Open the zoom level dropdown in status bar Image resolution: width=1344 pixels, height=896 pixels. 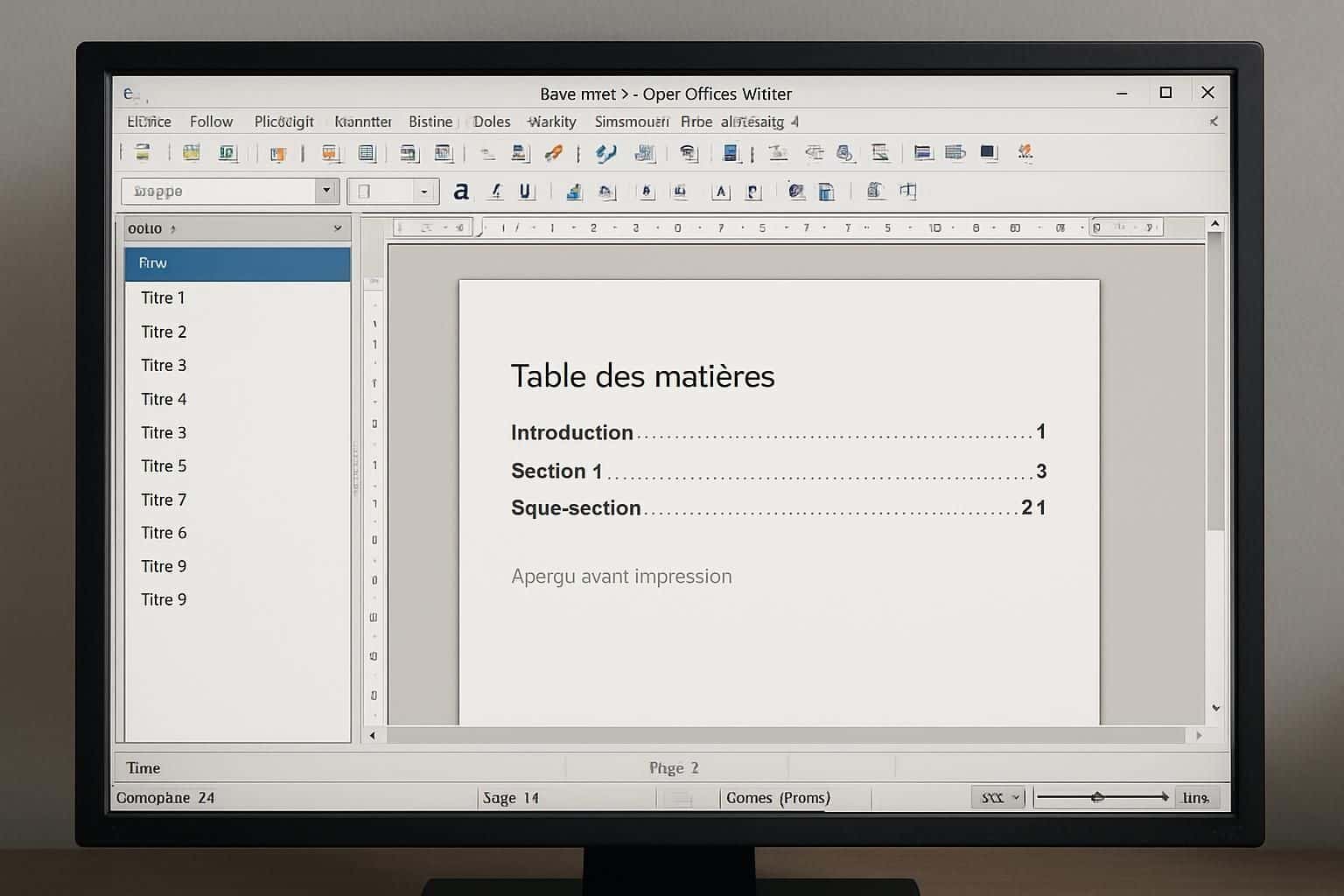click(997, 797)
